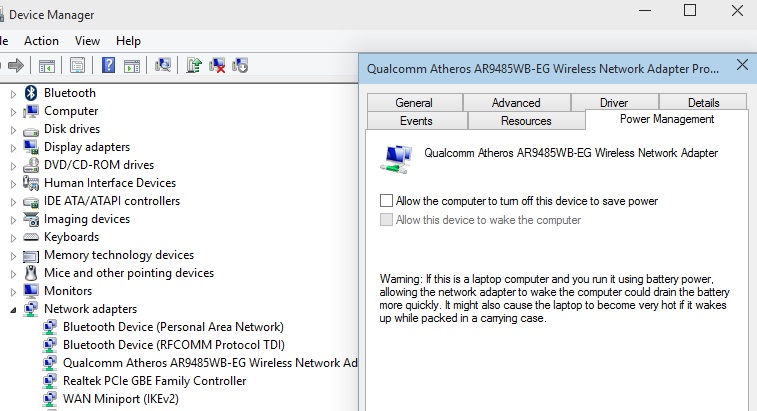The height and width of the screenshot is (411, 757).
Task: Select the Power Management tab
Action: [x=667, y=119]
